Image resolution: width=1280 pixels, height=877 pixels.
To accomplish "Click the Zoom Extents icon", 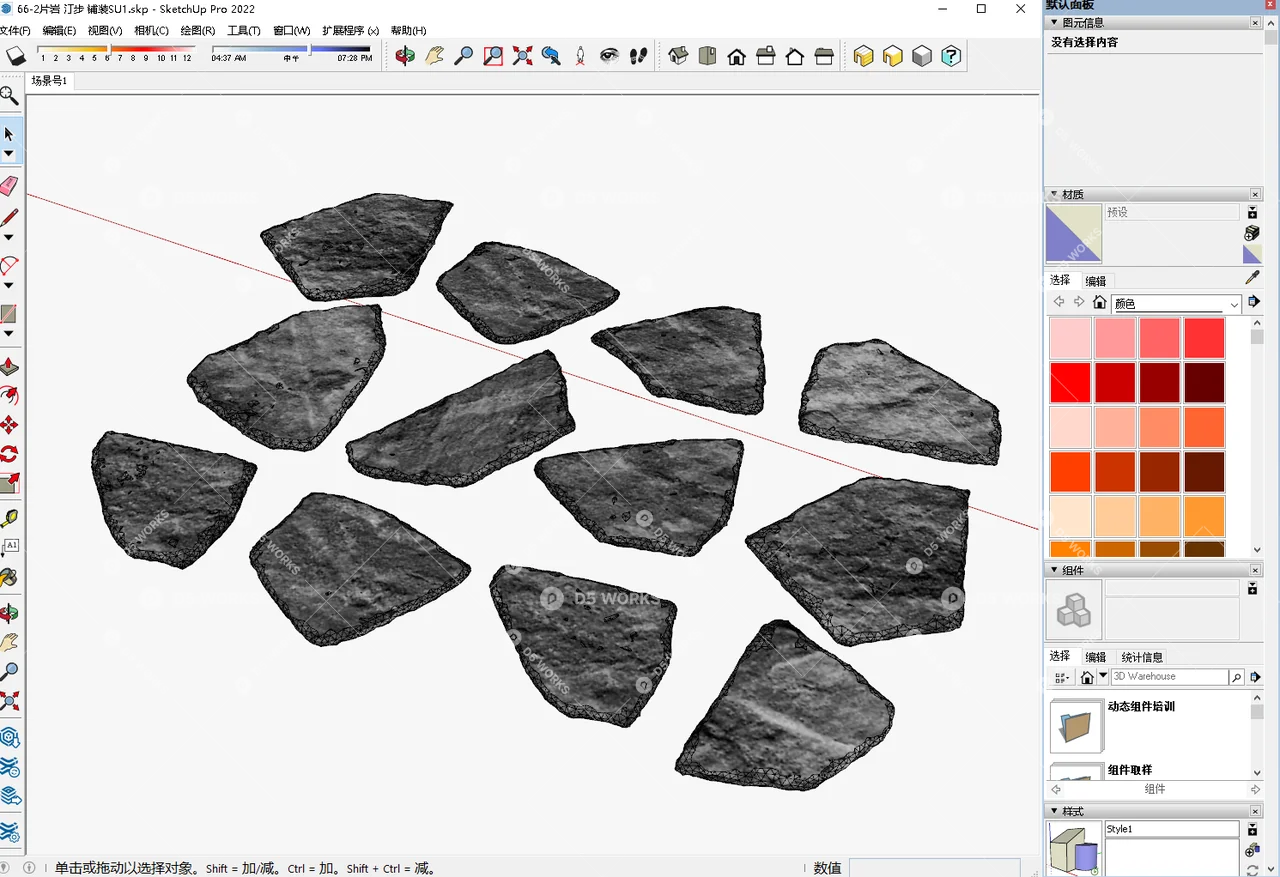I will [x=522, y=56].
